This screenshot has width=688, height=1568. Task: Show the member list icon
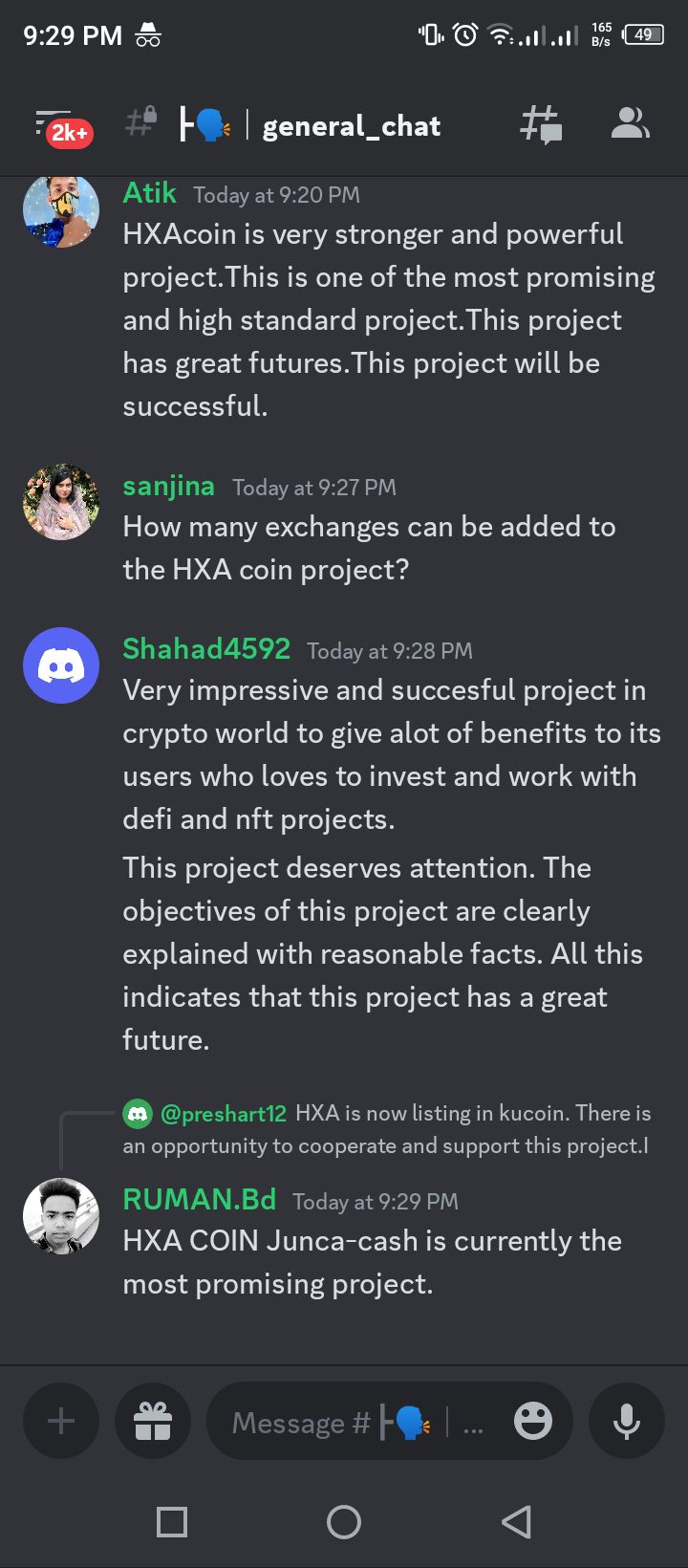[x=630, y=123]
